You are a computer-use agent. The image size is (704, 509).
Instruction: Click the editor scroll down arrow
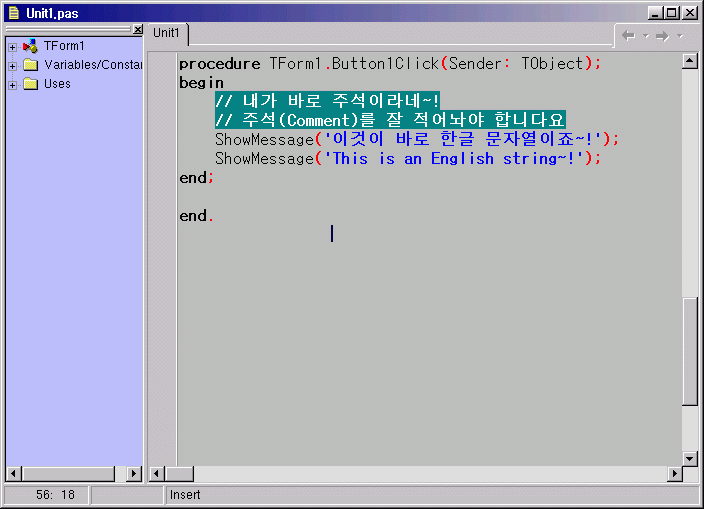tap(689, 459)
